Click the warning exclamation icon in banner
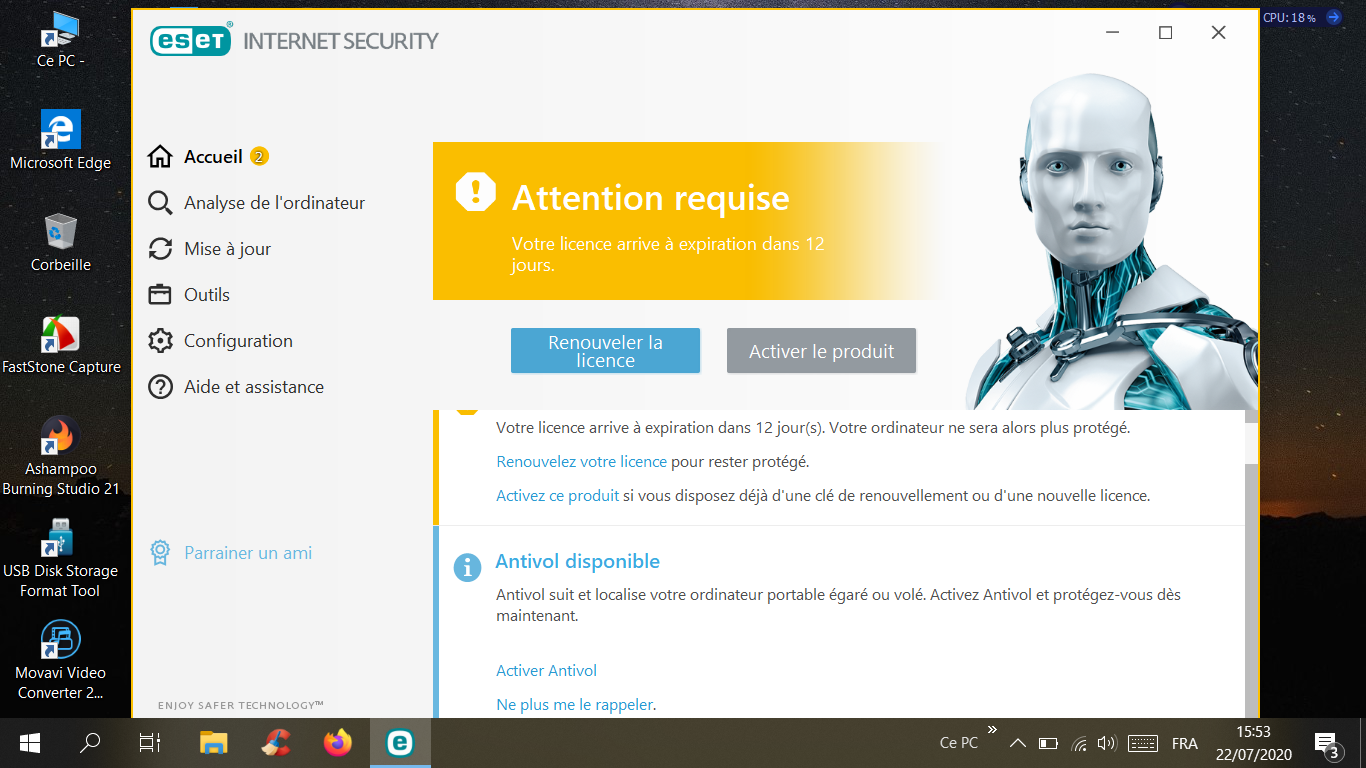This screenshot has width=1366, height=768. tap(476, 191)
